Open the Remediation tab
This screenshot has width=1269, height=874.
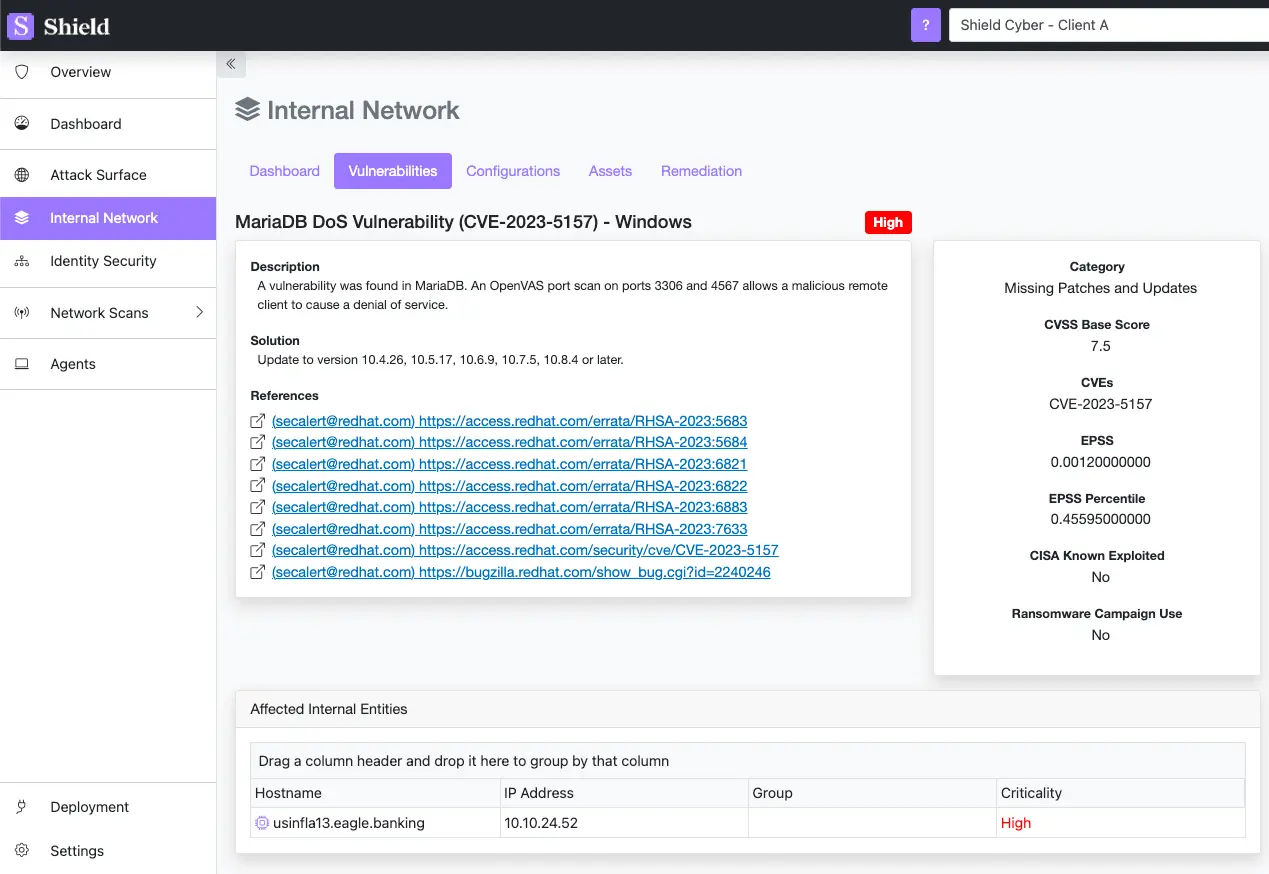(701, 171)
